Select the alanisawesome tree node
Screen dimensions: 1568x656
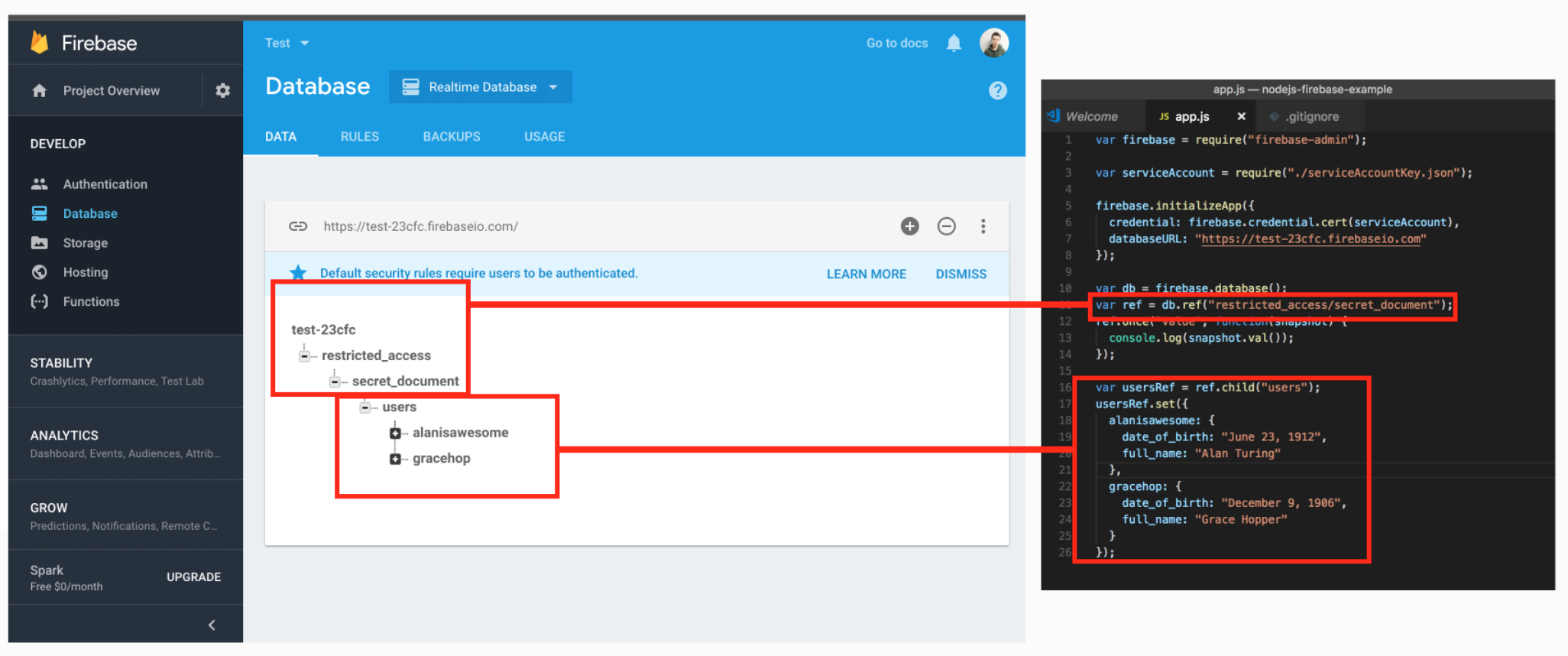[460, 433]
